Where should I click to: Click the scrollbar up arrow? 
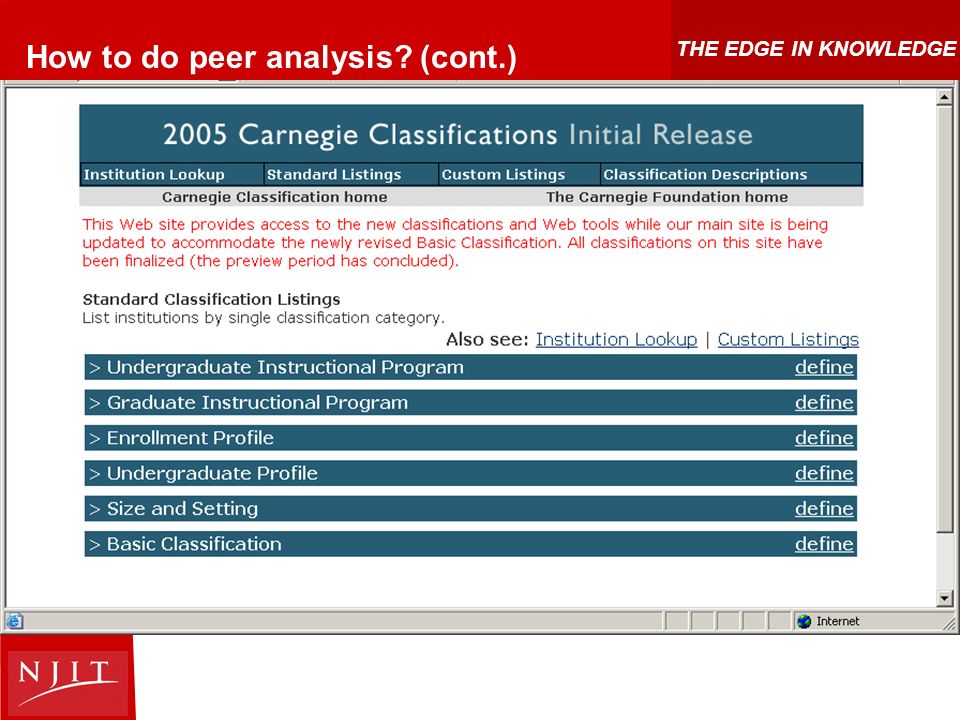click(945, 97)
